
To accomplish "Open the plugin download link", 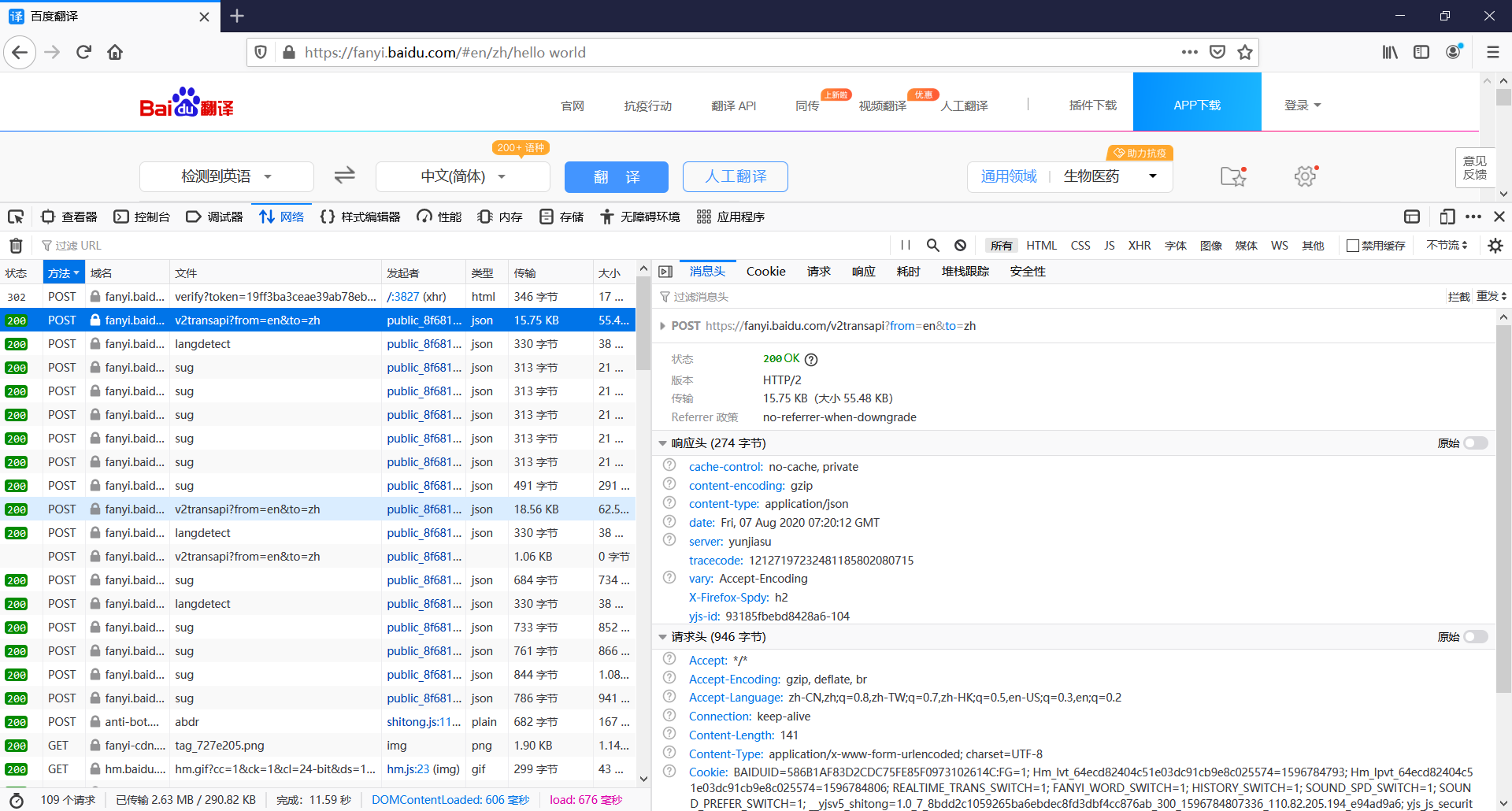I will pyautogui.click(x=1093, y=106).
